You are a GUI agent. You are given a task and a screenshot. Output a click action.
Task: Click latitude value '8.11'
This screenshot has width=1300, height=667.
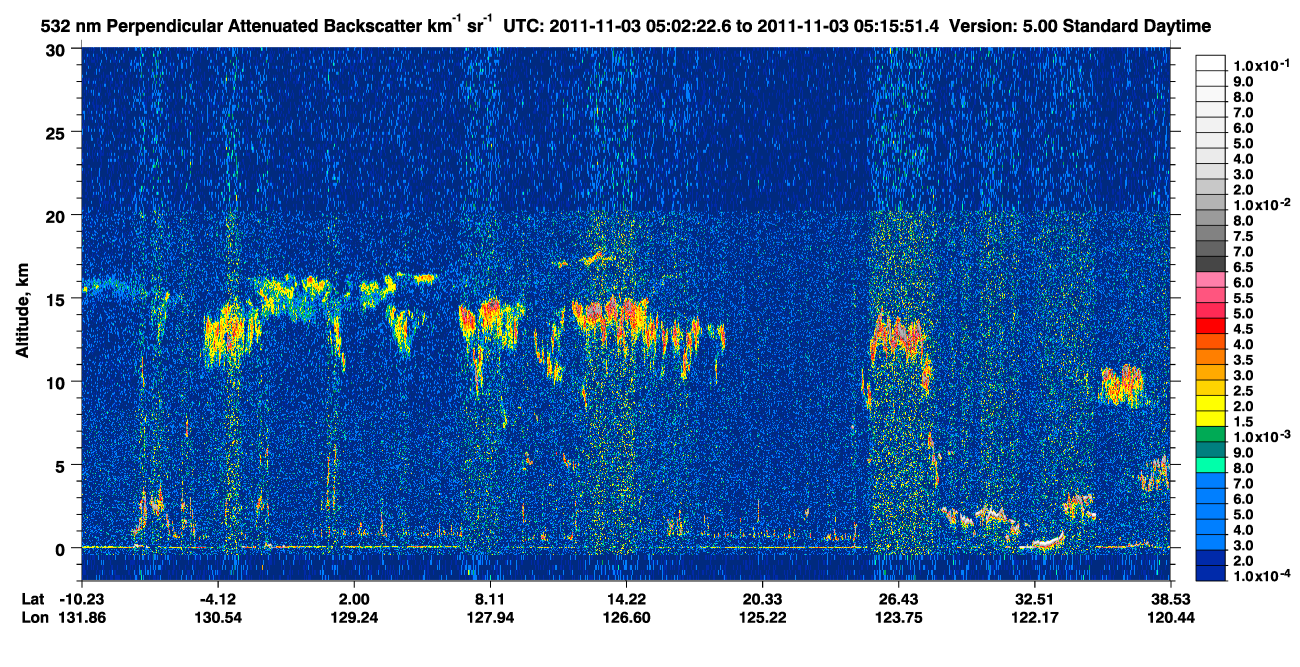pos(490,599)
